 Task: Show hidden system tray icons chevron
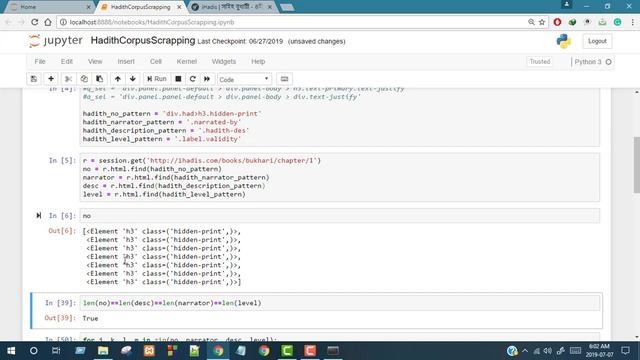click(x=525, y=351)
